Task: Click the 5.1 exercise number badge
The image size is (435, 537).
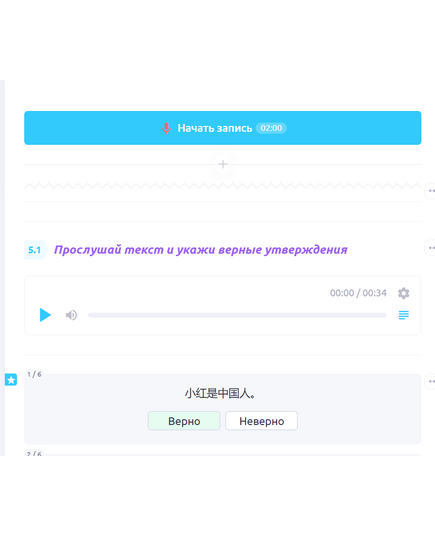Action: [x=35, y=250]
